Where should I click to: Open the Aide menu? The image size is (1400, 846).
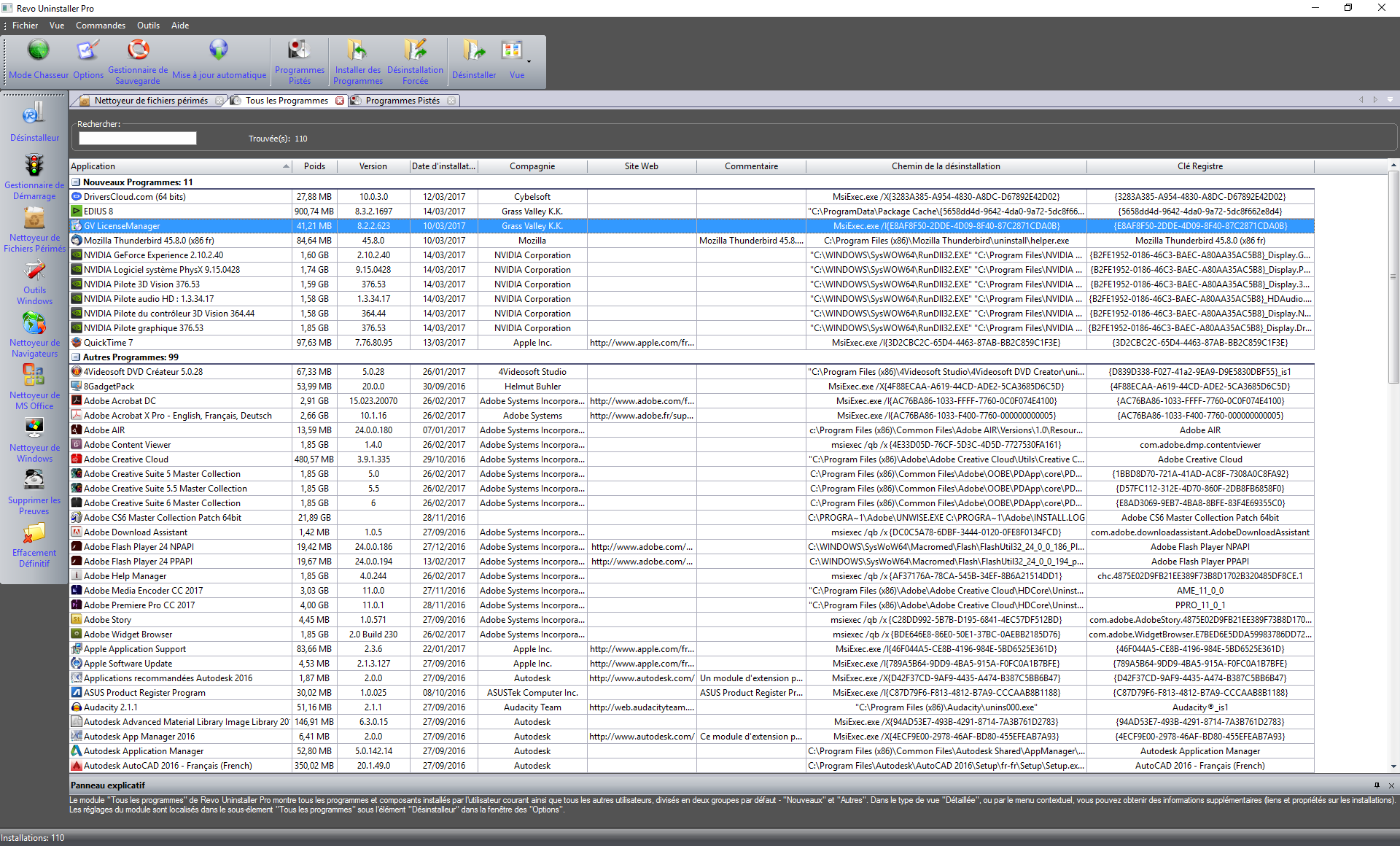click(x=180, y=26)
